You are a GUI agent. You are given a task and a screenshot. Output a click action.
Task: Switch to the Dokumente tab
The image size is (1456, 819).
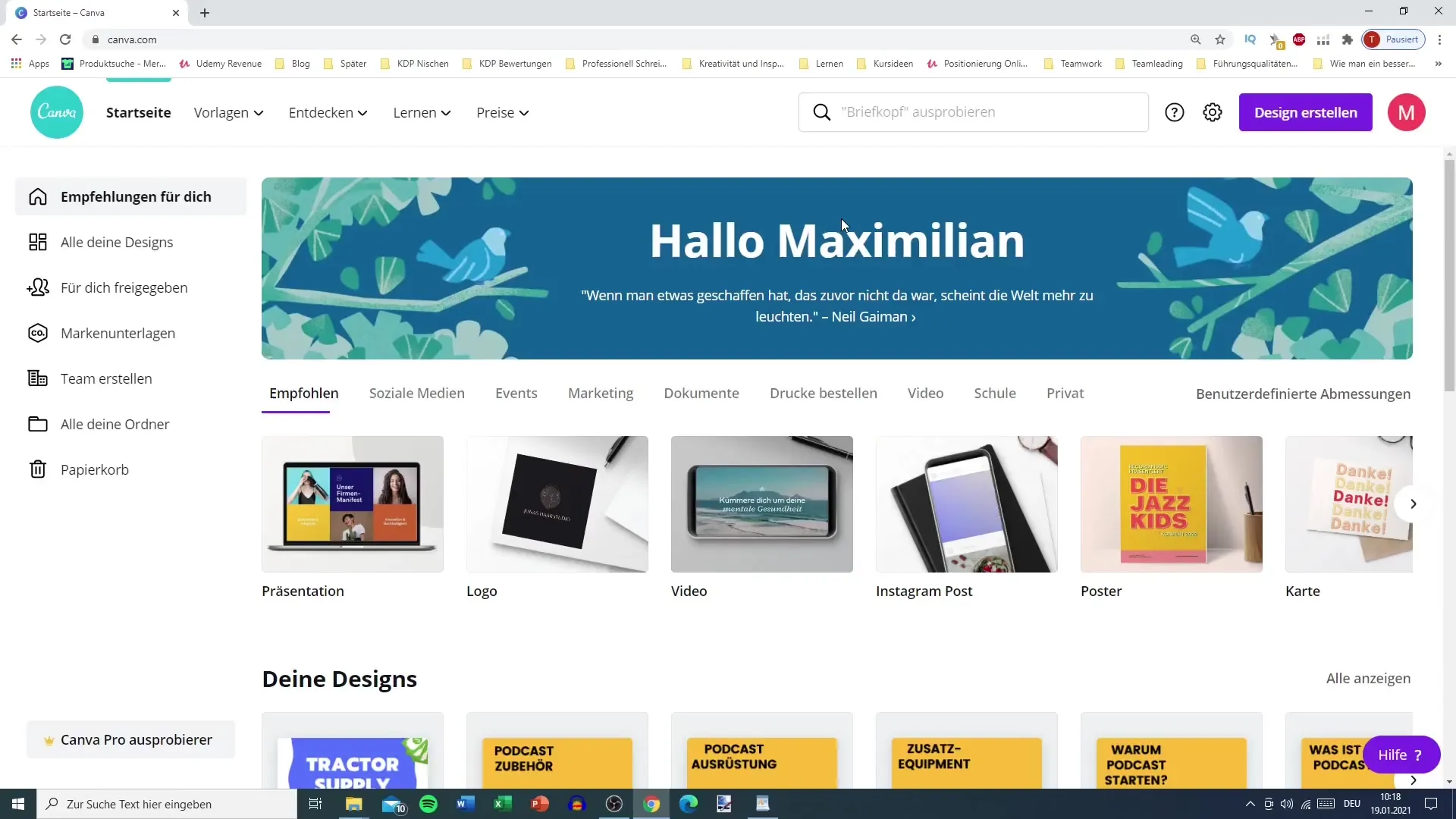pos(701,393)
